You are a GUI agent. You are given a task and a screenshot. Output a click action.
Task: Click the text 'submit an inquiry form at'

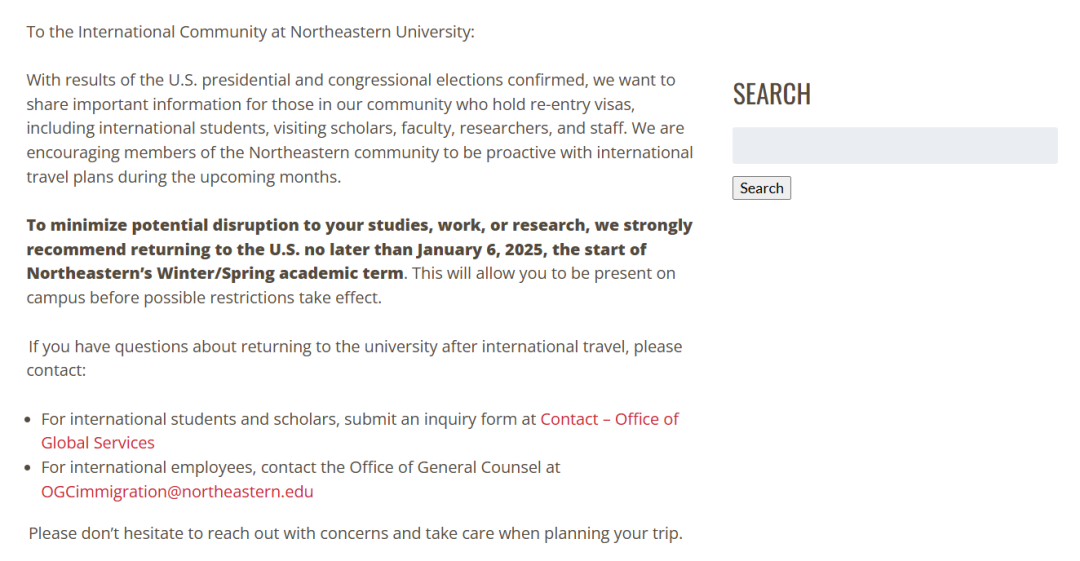pyautogui.click(x=440, y=419)
